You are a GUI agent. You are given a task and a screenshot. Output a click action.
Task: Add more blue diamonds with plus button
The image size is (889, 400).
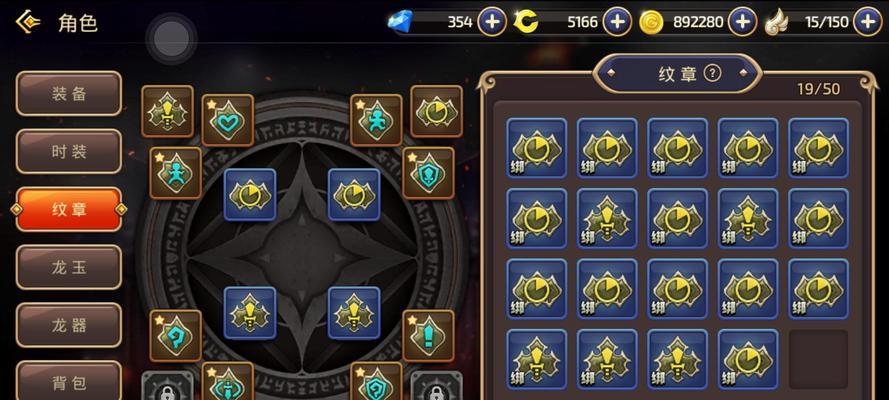(x=492, y=22)
